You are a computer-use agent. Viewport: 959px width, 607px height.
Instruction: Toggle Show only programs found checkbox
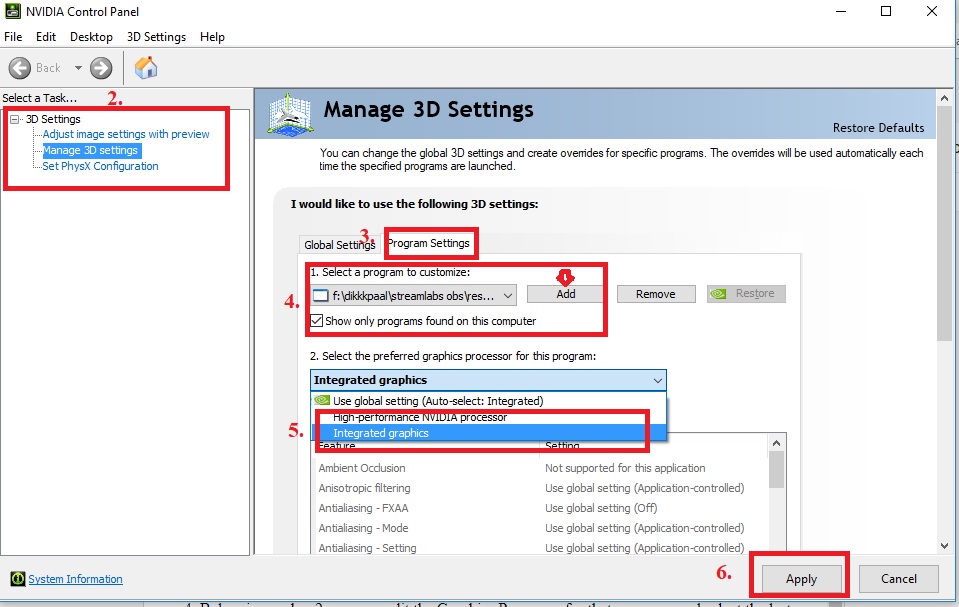point(317,321)
